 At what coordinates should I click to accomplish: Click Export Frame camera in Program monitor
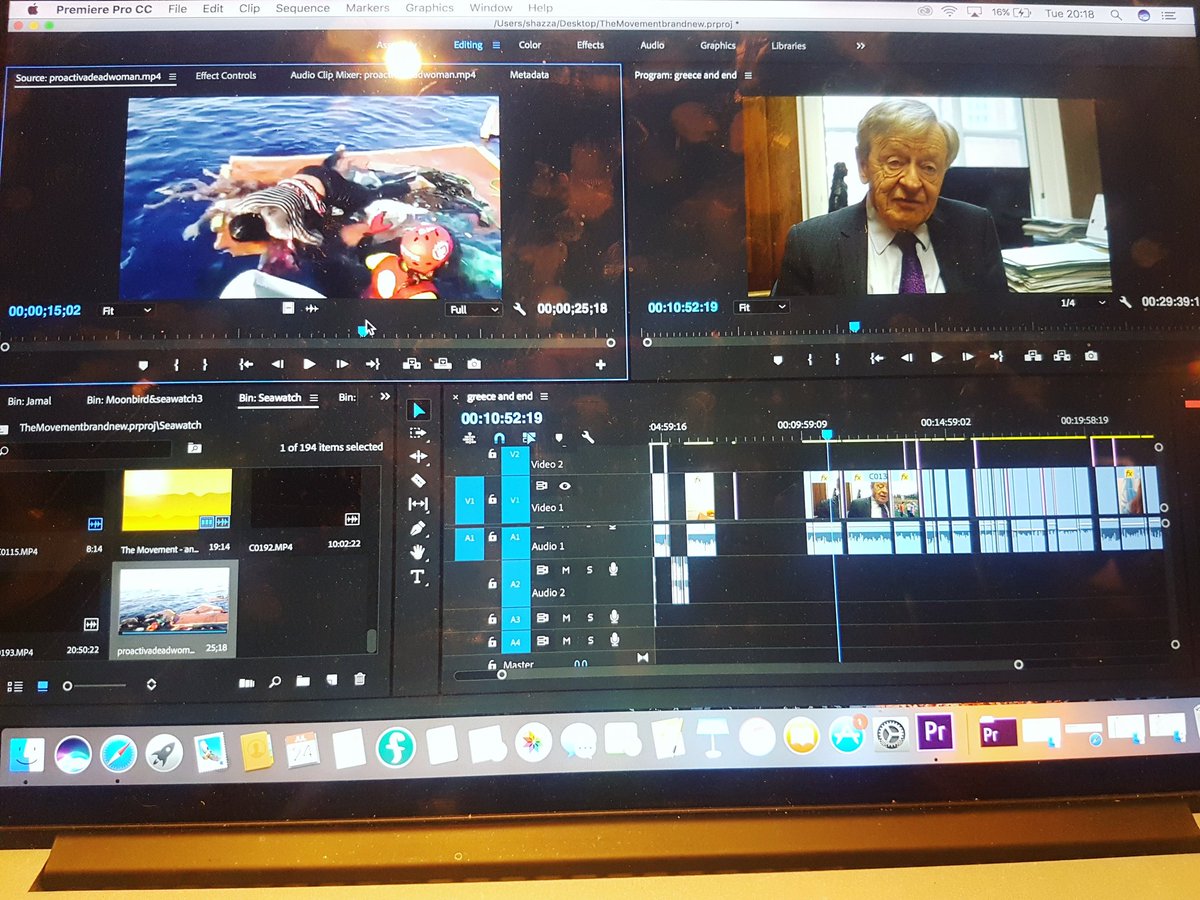[x=1091, y=356]
